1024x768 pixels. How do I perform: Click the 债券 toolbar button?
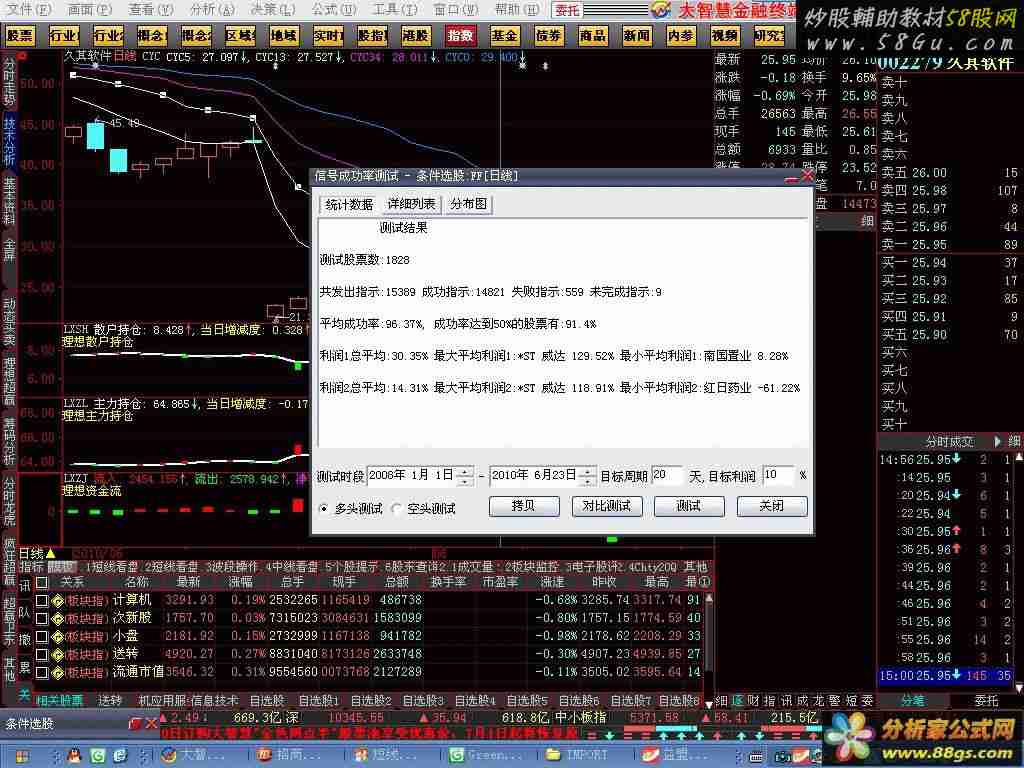pos(548,36)
